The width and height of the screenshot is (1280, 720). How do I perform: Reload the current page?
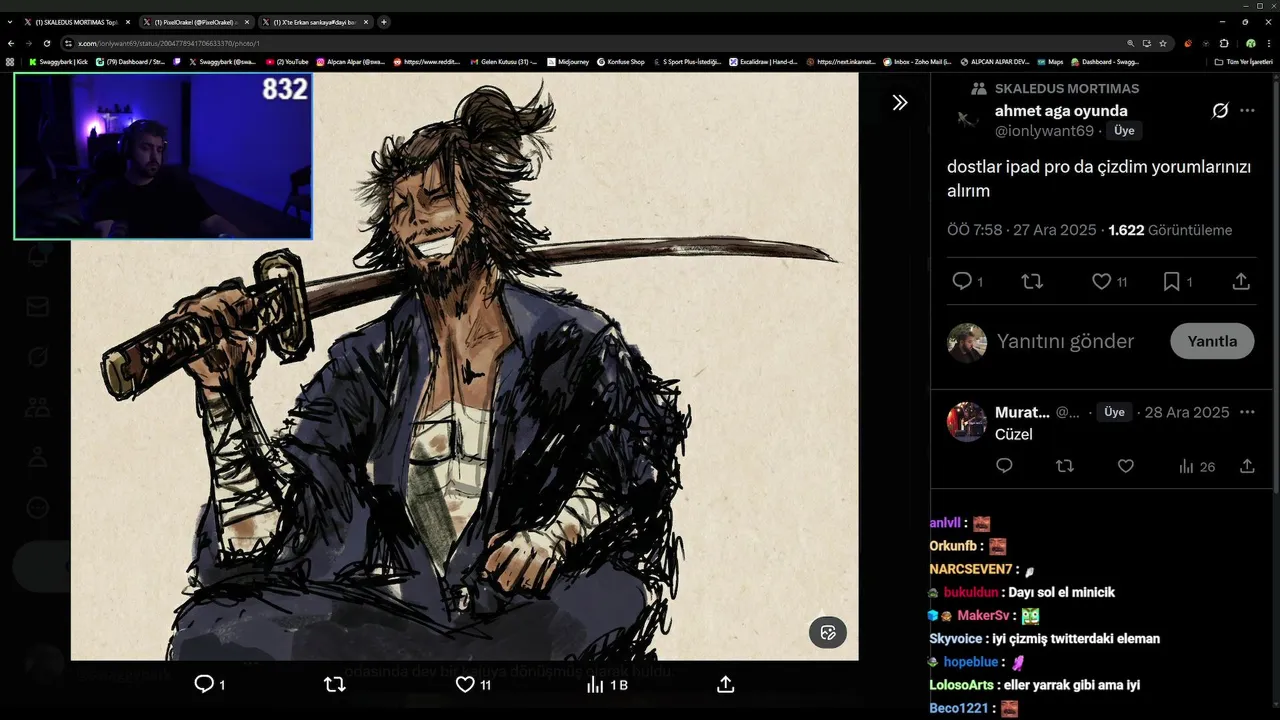(x=47, y=43)
